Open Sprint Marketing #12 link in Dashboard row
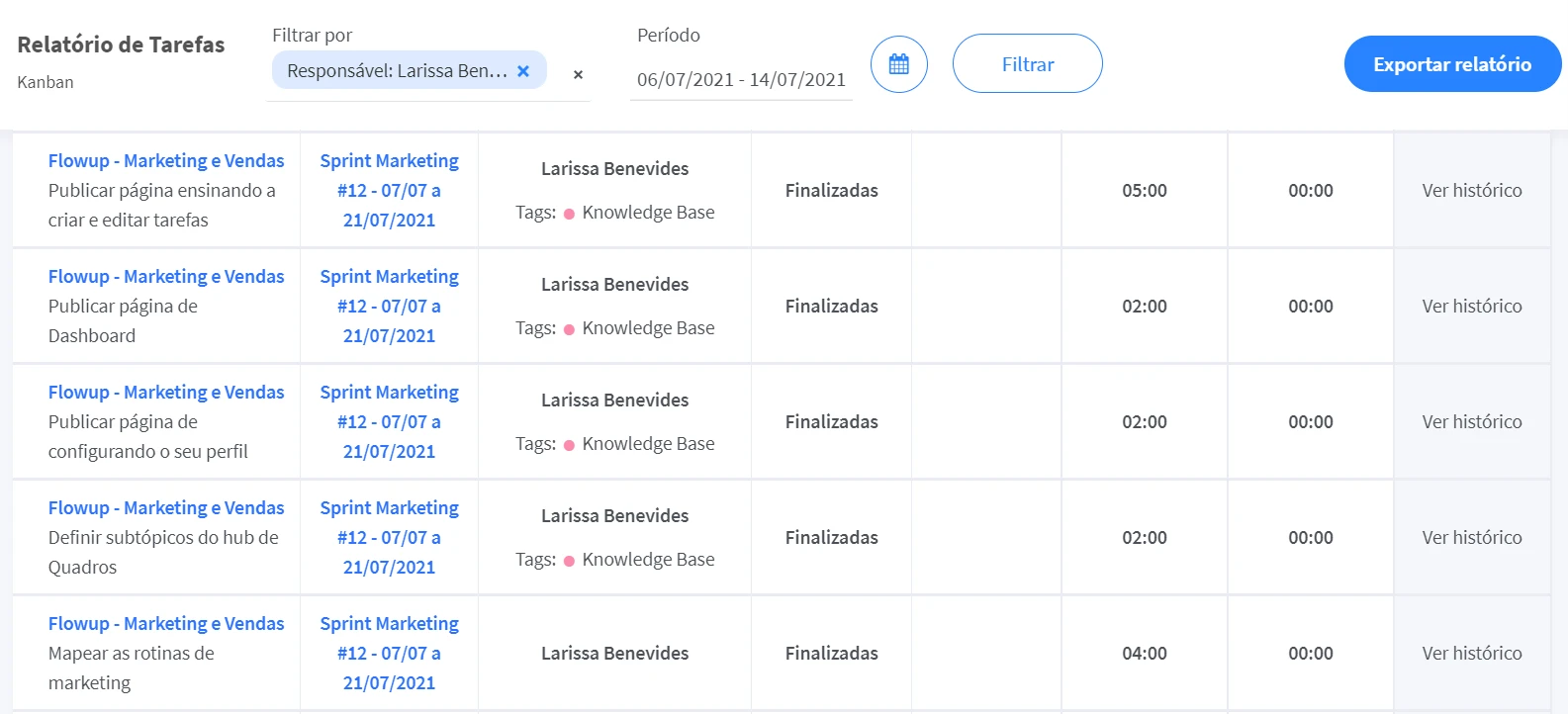The height and width of the screenshot is (714, 1568). pyautogui.click(x=389, y=306)
